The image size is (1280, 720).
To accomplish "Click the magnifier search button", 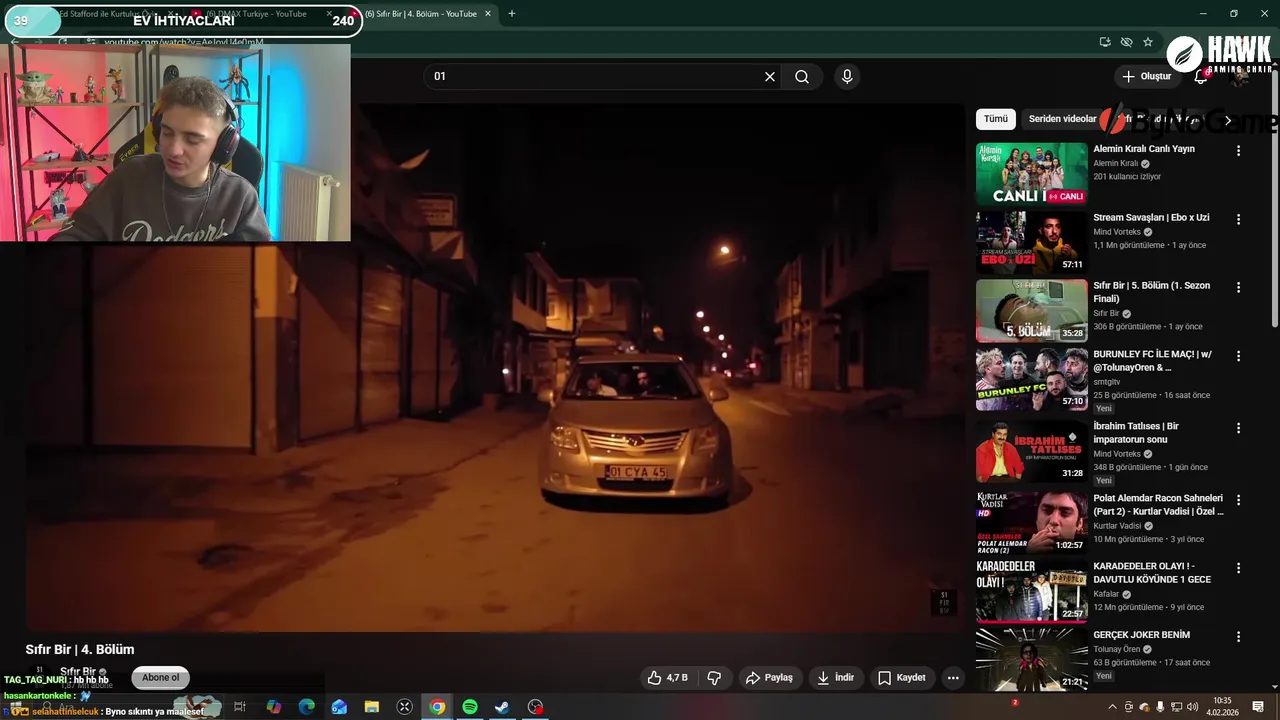I will [802, 76].
